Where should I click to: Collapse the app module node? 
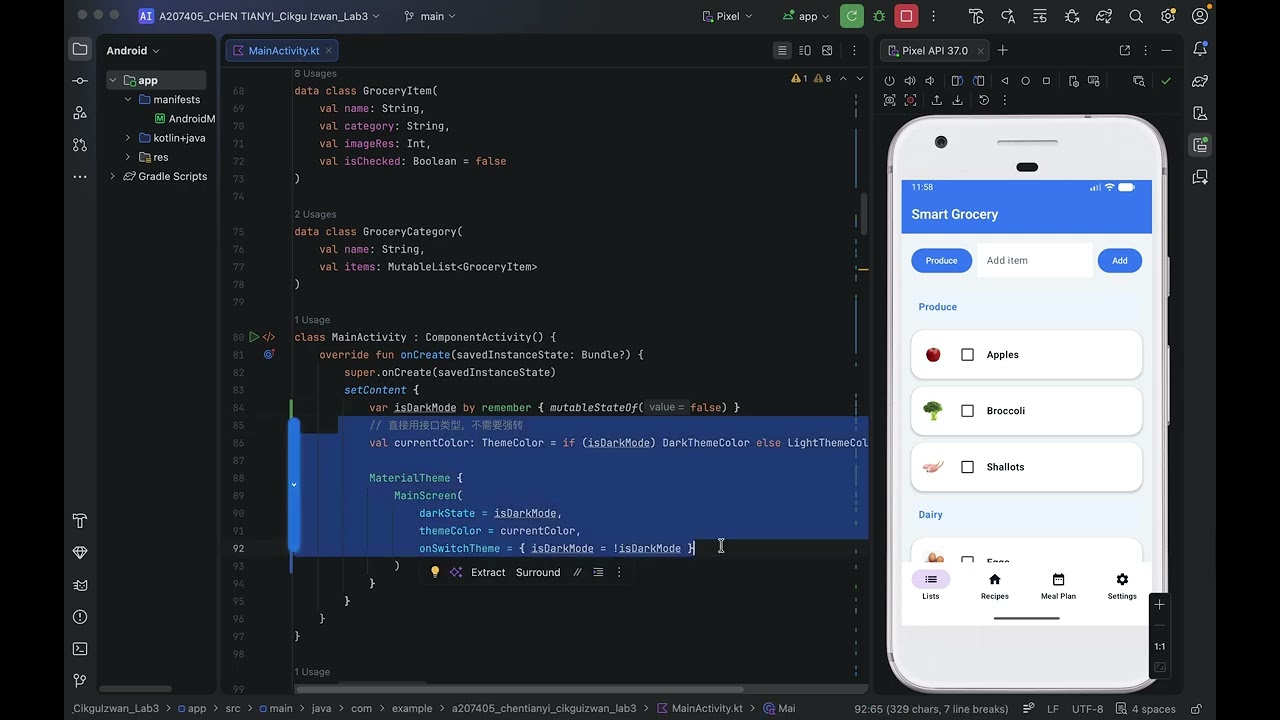coord(113,80)
